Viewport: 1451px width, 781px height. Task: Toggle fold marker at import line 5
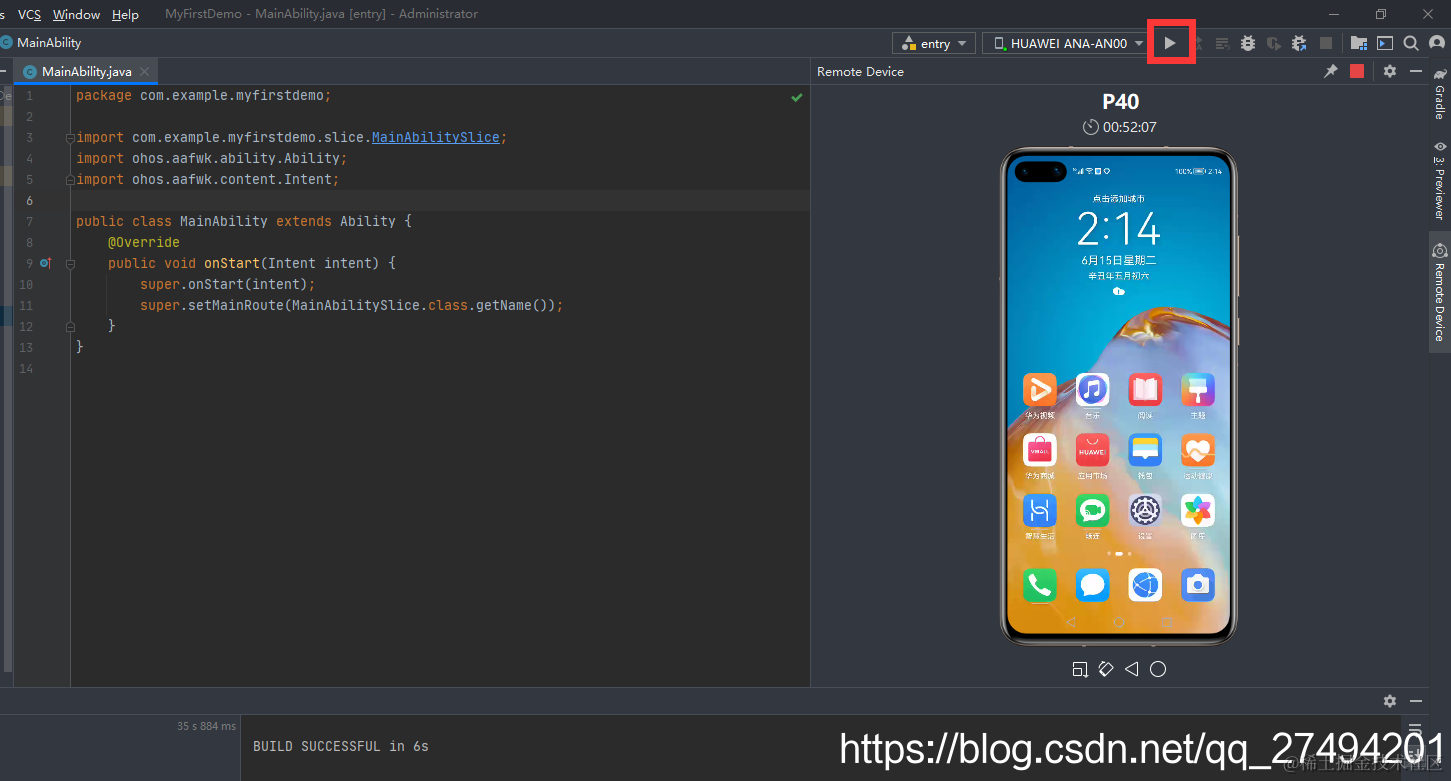tap(70, 180)
